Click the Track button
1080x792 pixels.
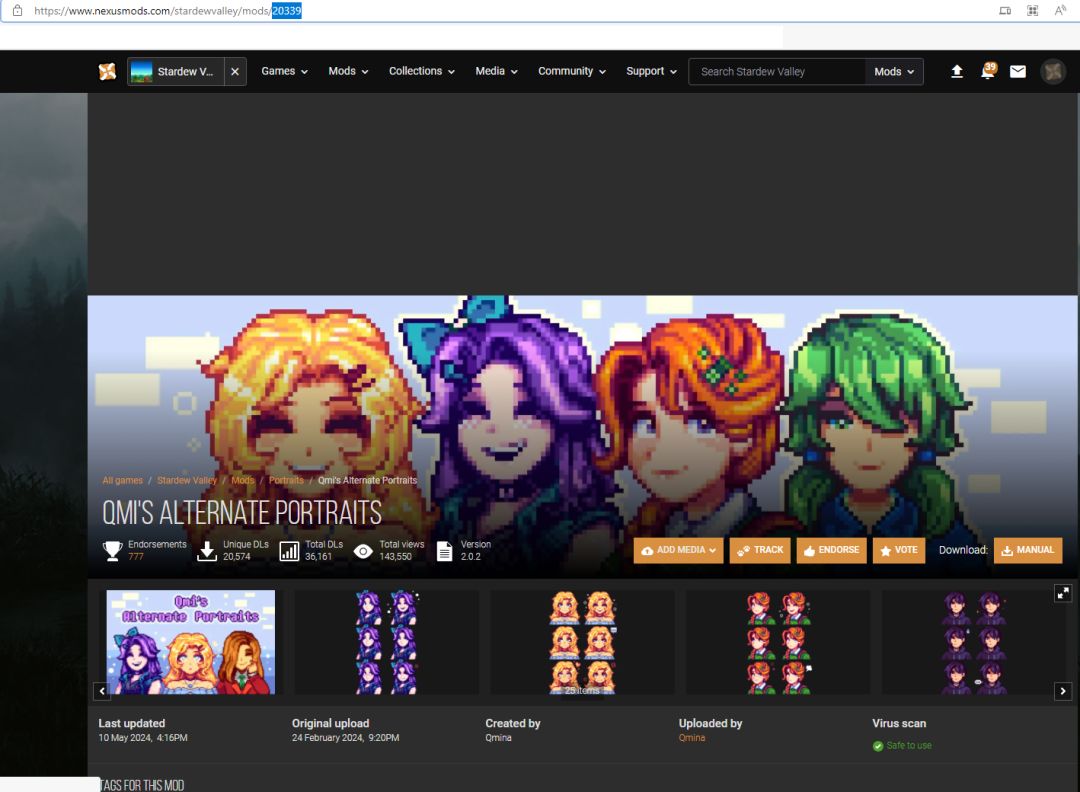[x=760, y=550]
